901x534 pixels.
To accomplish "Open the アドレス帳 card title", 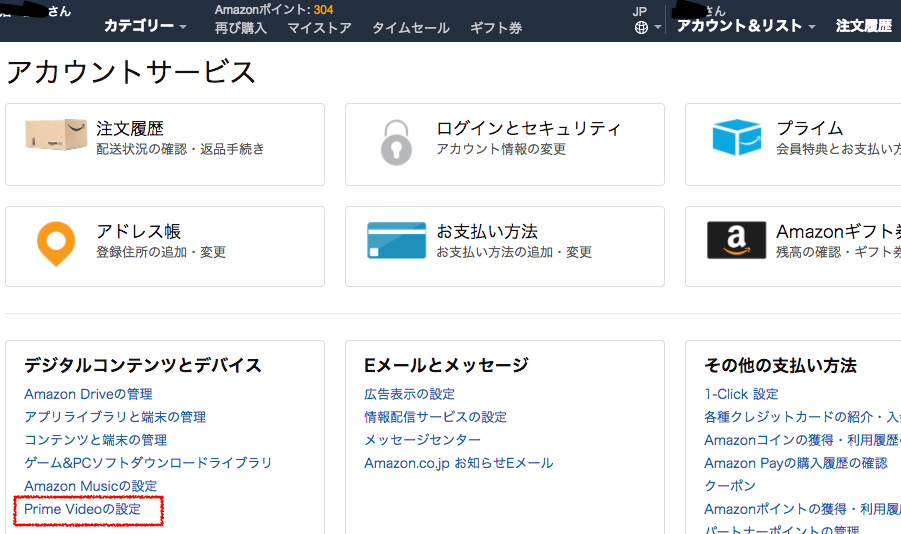I will (138, 232).
